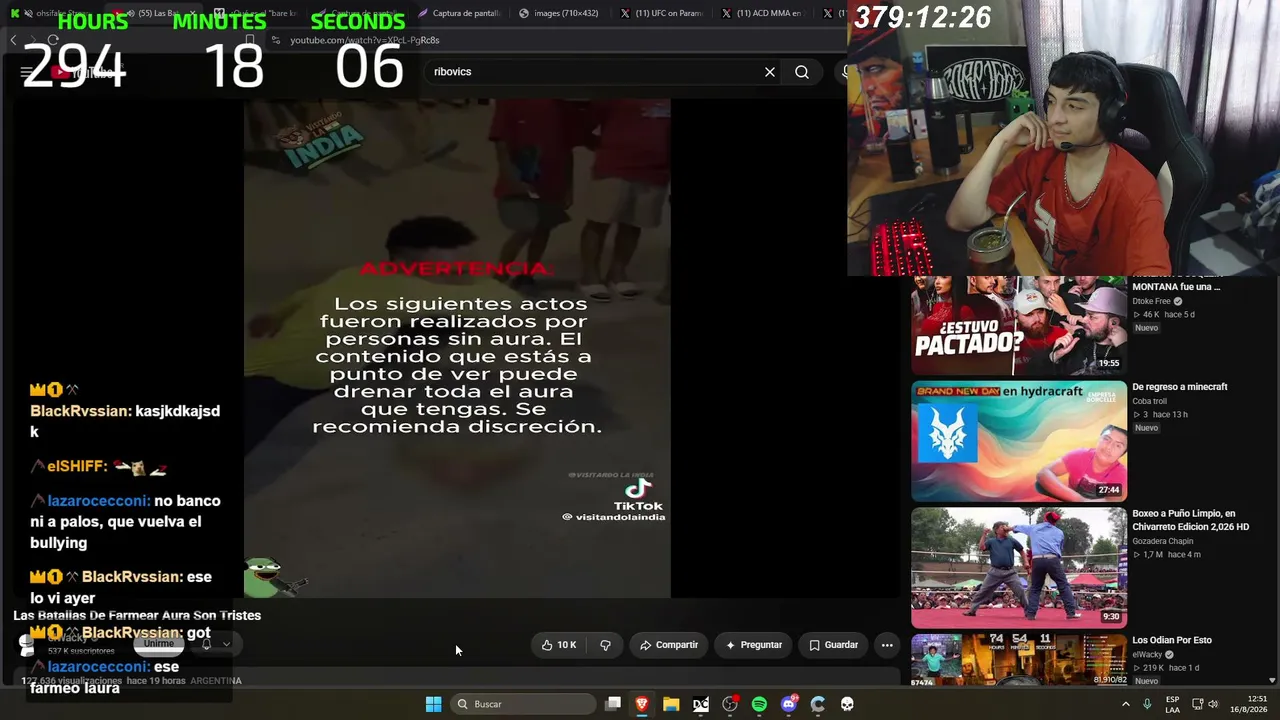The height and width of the screenshot is (720, 1280).
Task: Switch to the '(11) UFC on Param' tab
Action: pyautogui.click(x=660, y=14)
